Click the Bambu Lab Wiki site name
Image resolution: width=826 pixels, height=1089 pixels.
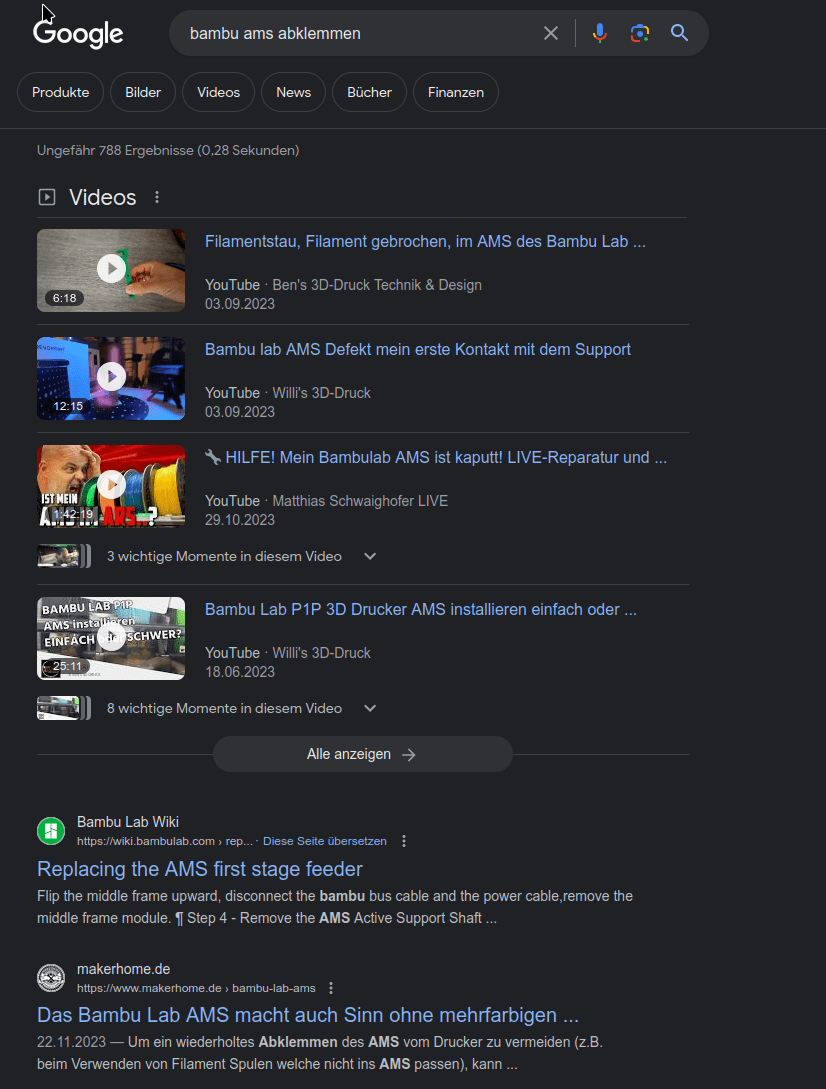(128, 822)
